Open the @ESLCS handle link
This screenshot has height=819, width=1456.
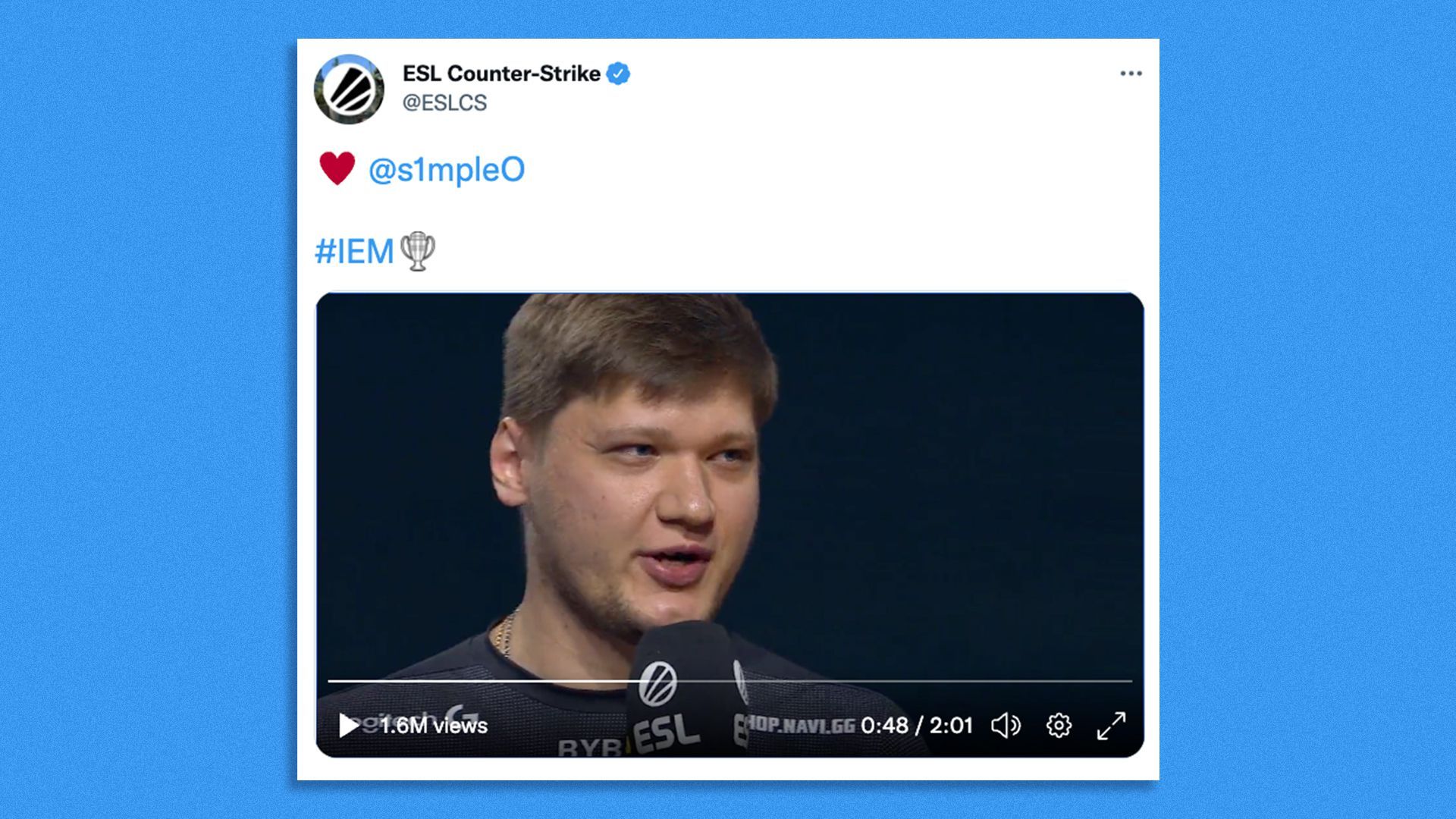point(444,102)
